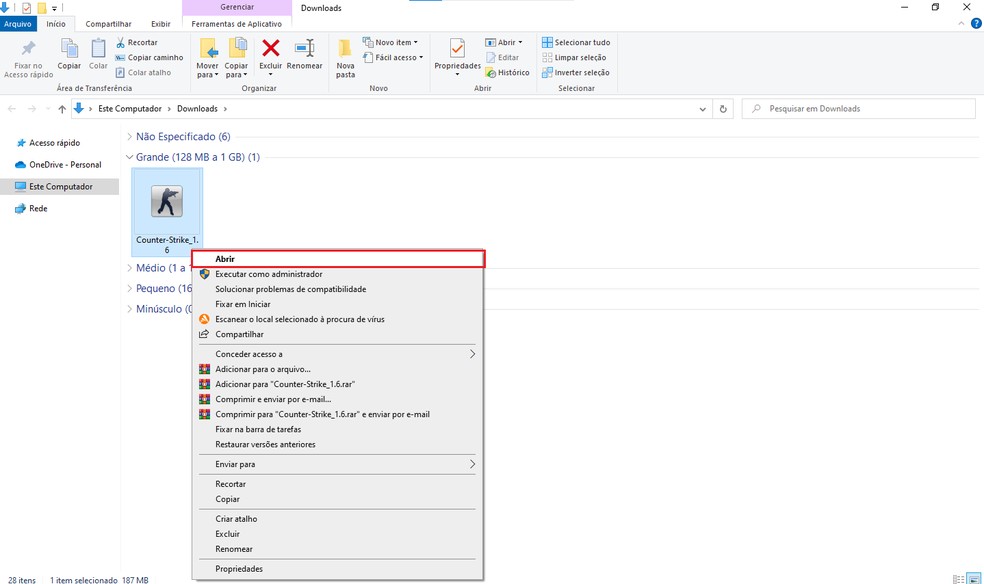The height and width of the screenshot is (584, 984).
Task: Click the Nova pasta folder icon
Action: coord(345,49)
